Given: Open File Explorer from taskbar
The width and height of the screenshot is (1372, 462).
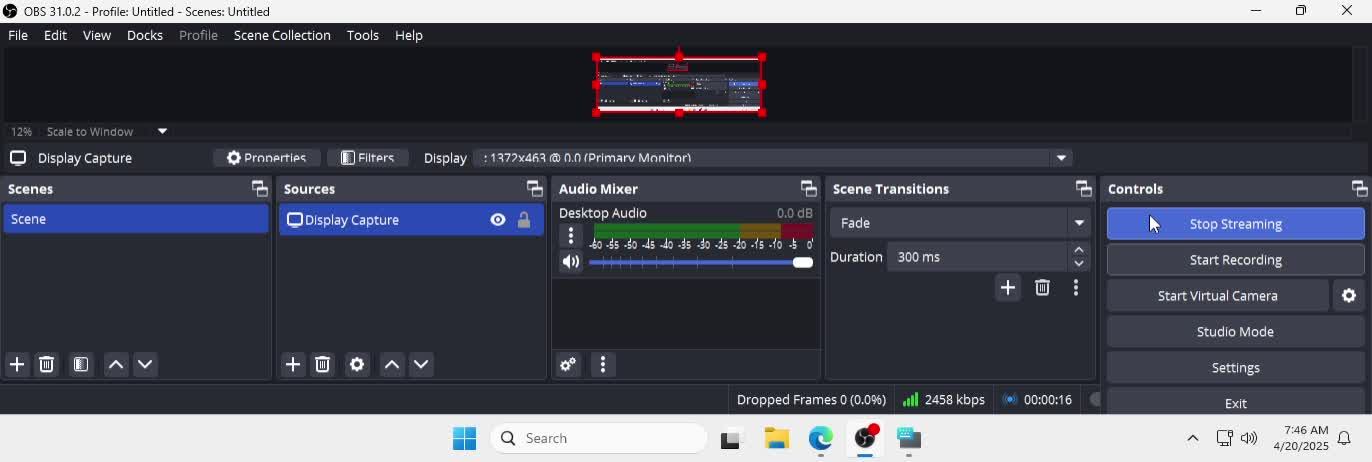Looking at the screenshot, I should click(777, 438).
